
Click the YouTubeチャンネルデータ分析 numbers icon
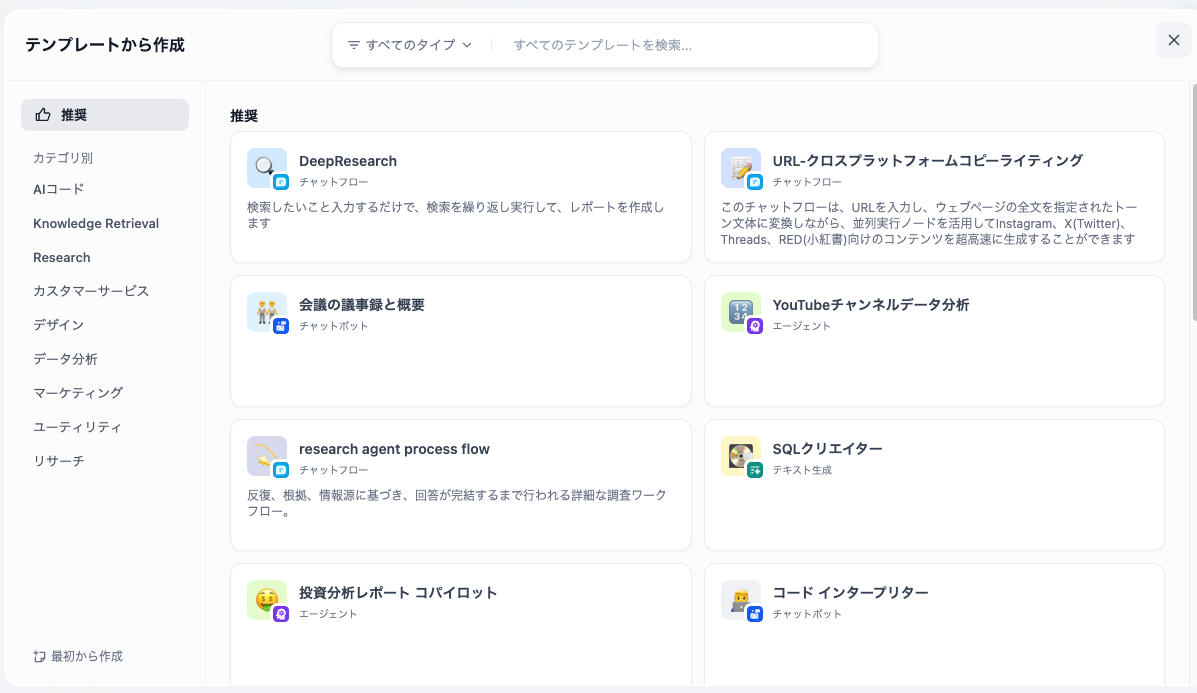(740, 312)
